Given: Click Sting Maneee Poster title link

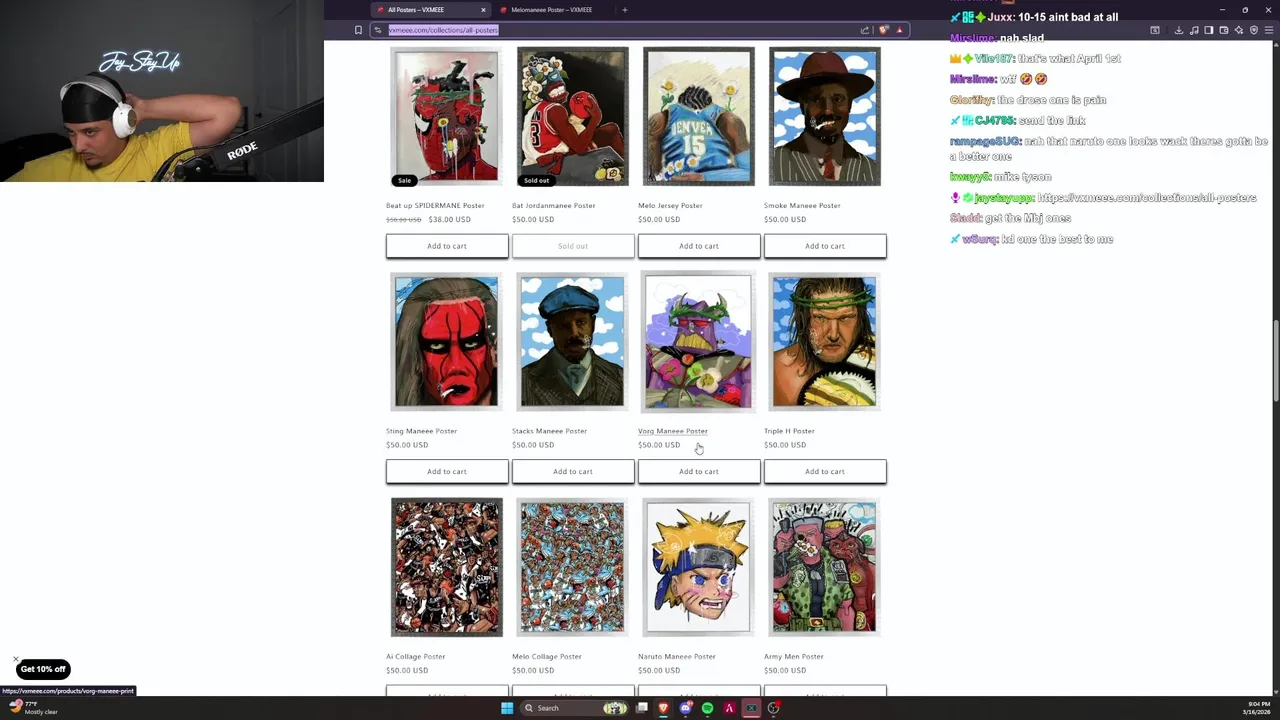Looking at the screenshot, I should coord(421,431).
